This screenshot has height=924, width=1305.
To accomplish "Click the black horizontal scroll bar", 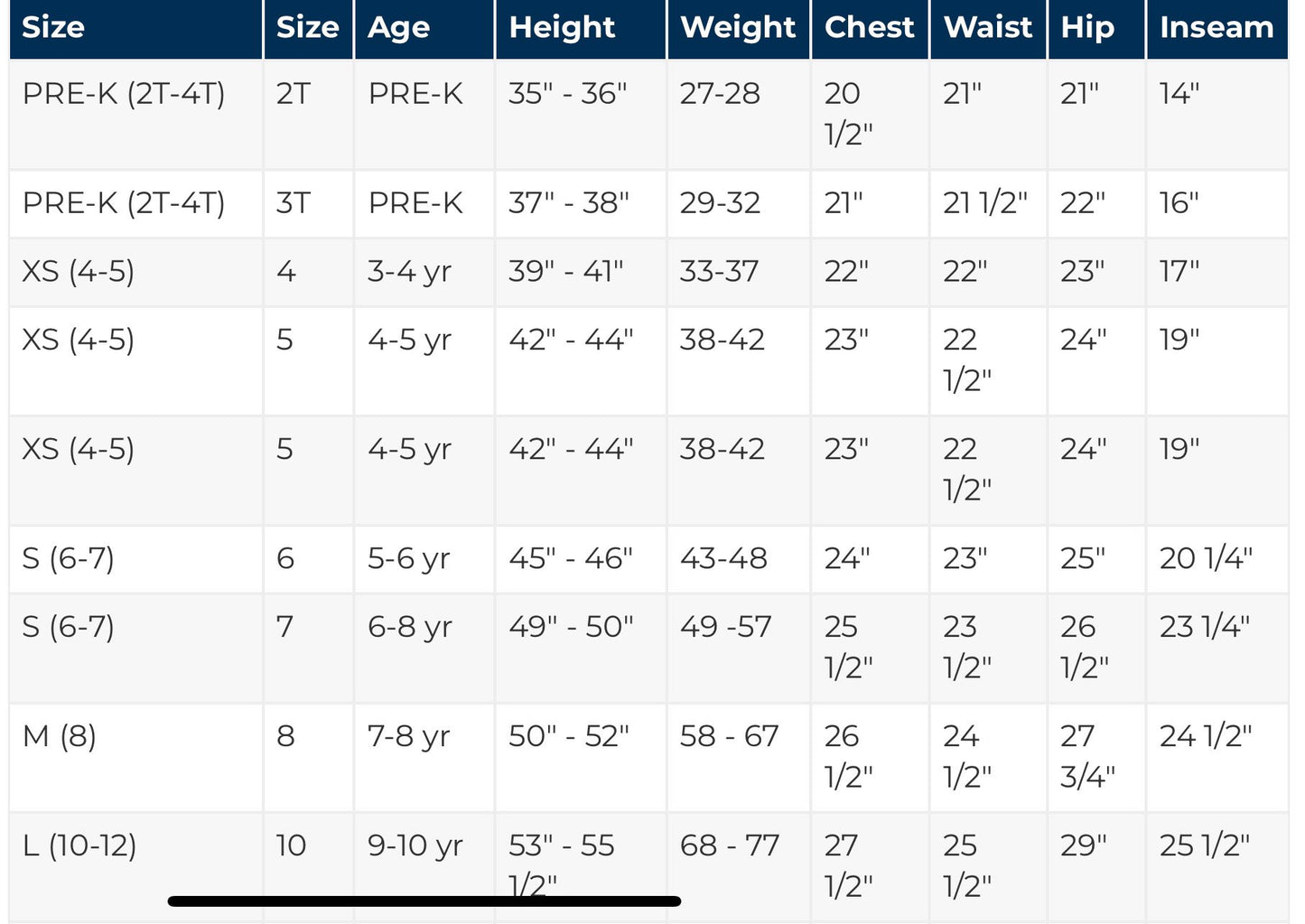I will [x=424, y=901].
